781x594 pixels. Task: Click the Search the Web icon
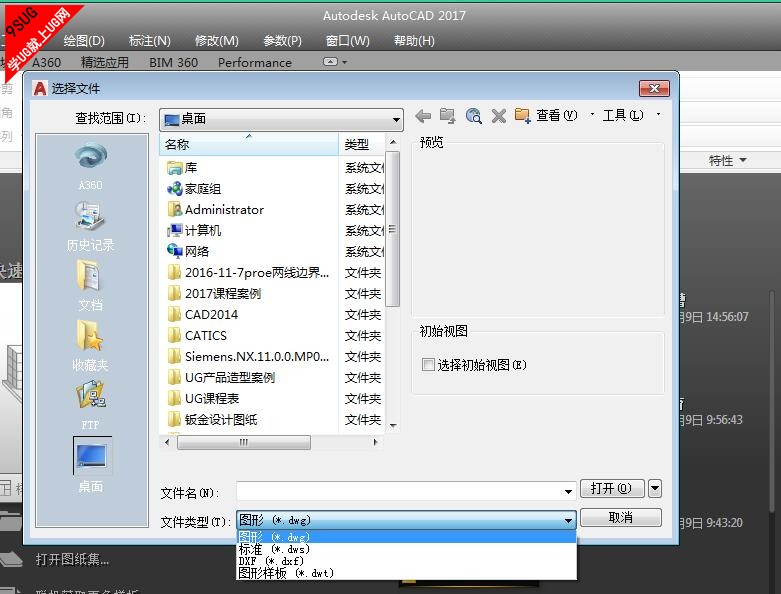pos(474,116)
